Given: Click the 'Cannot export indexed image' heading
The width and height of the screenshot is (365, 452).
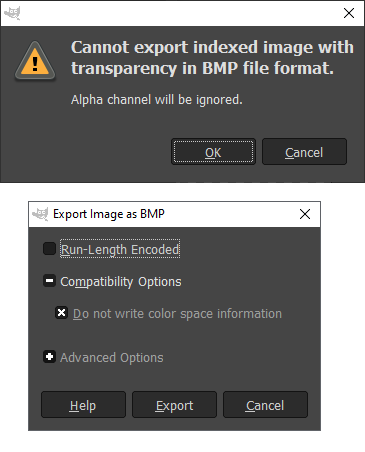Looking at the screenshot, I should [x=212, y=58].
